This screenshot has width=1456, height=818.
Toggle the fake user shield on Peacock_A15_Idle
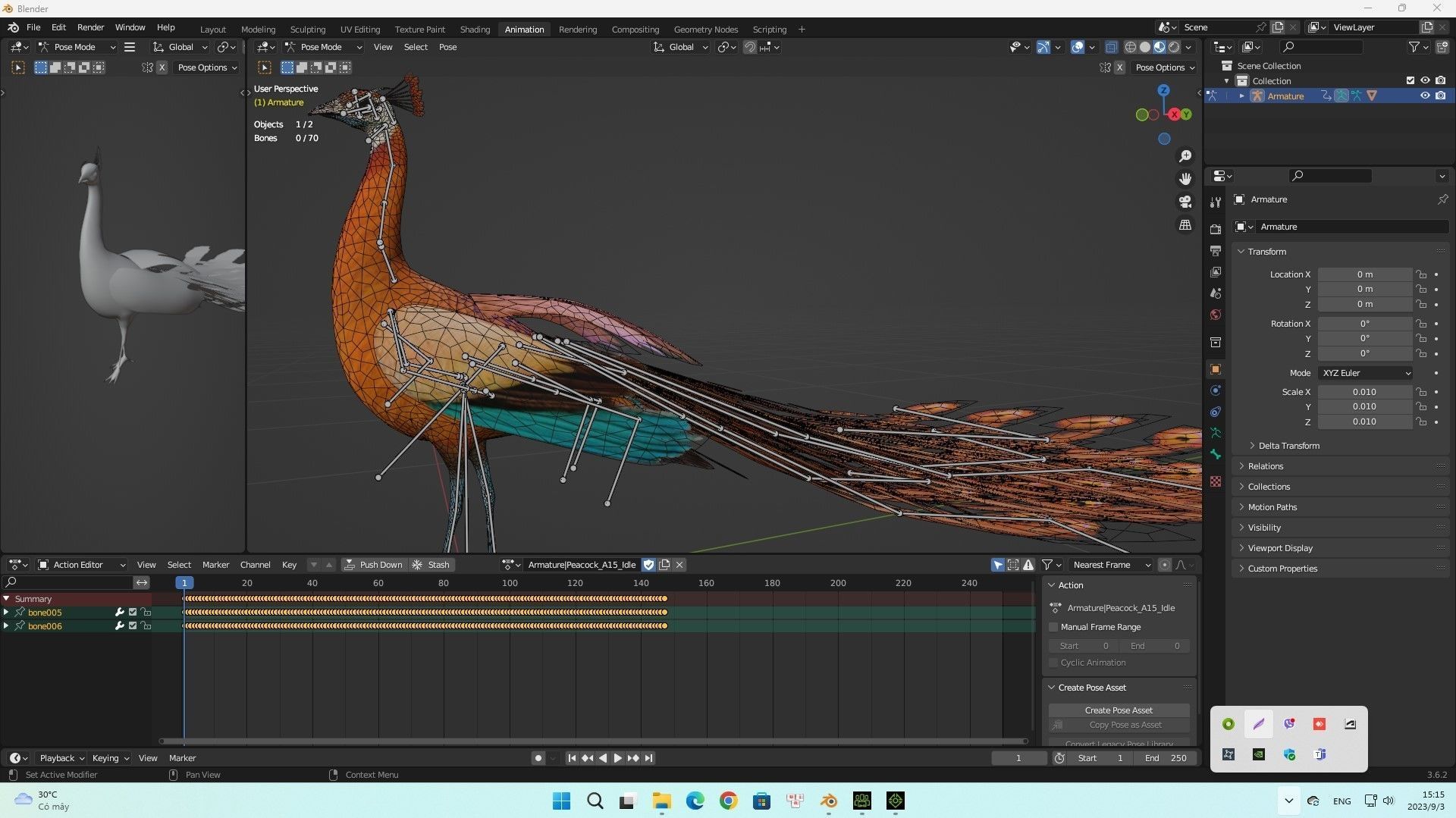tap(648, 565)
